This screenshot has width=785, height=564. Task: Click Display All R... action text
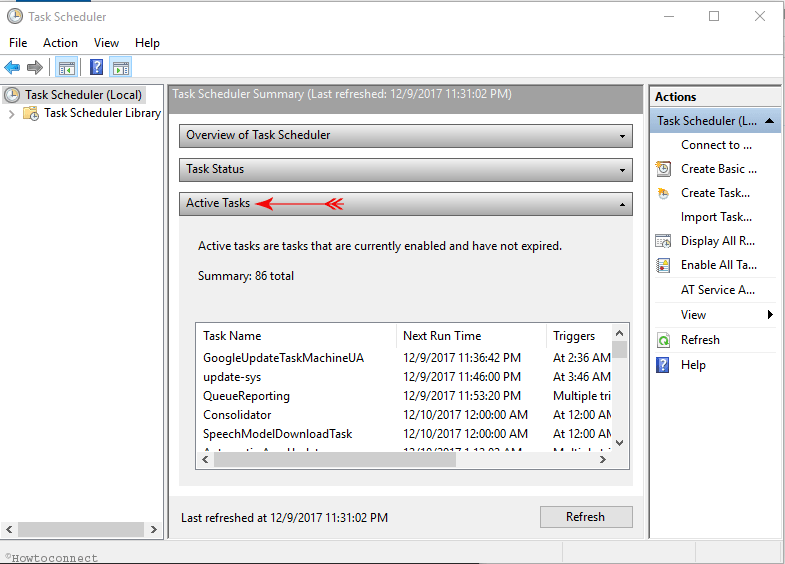coord(717,241)
